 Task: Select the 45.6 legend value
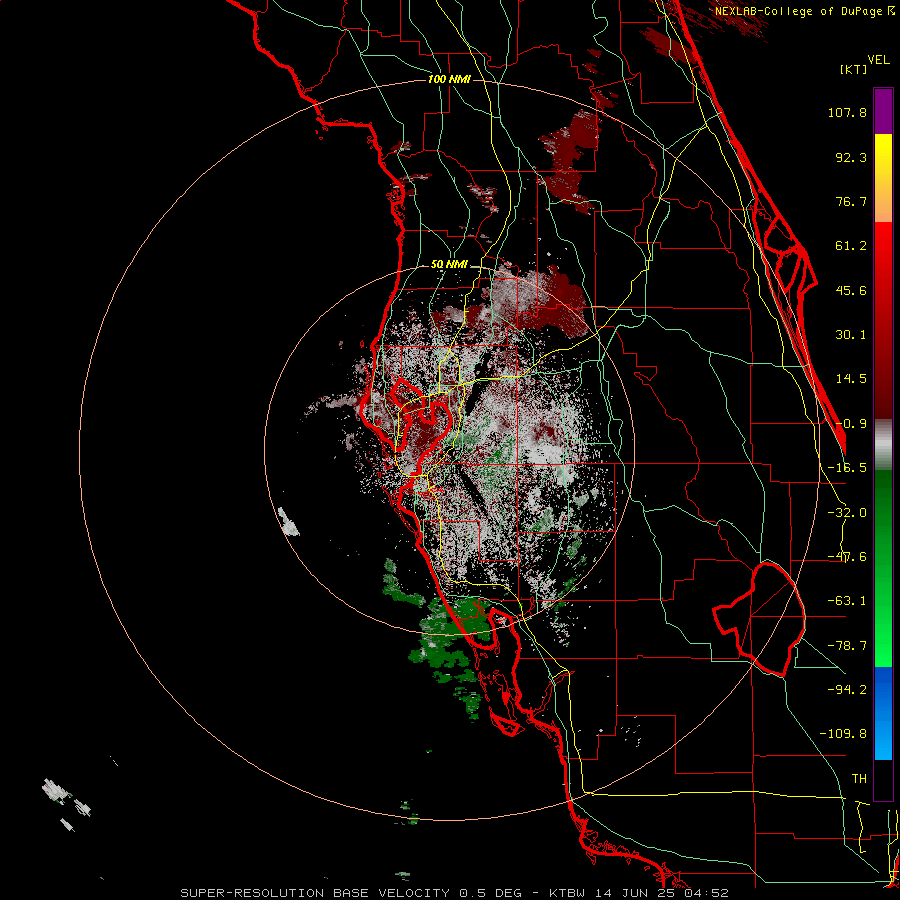[x=851, y=290]
